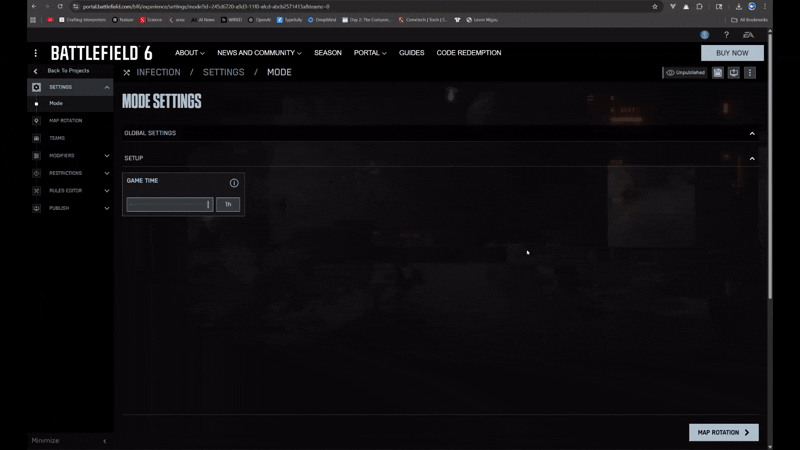Open the apps grid icon in bookmarks bar
The width and height of the screenshot is (800, 450).
point(33,20)
